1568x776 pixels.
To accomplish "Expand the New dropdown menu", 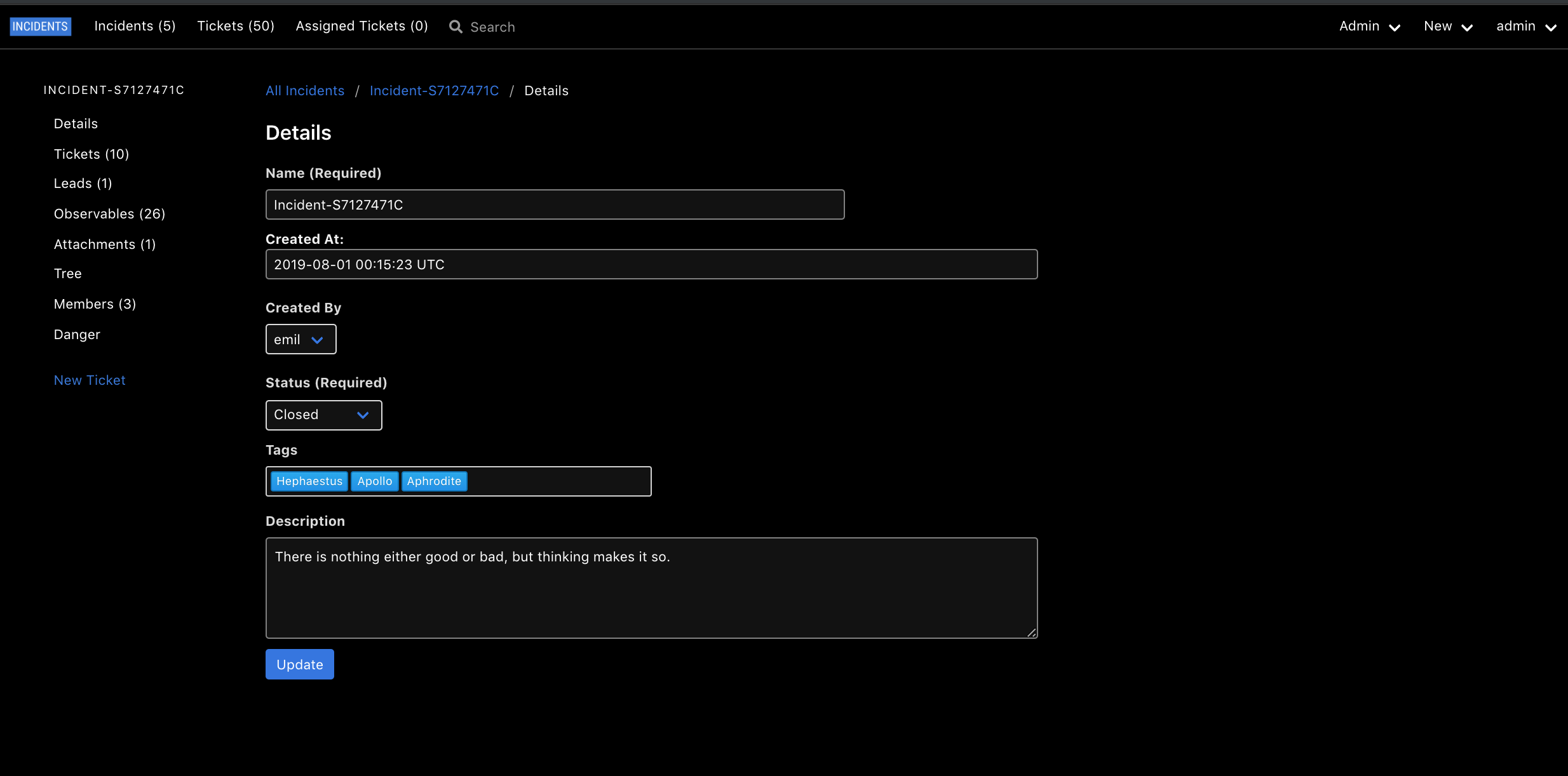I will coord(1448,26).
